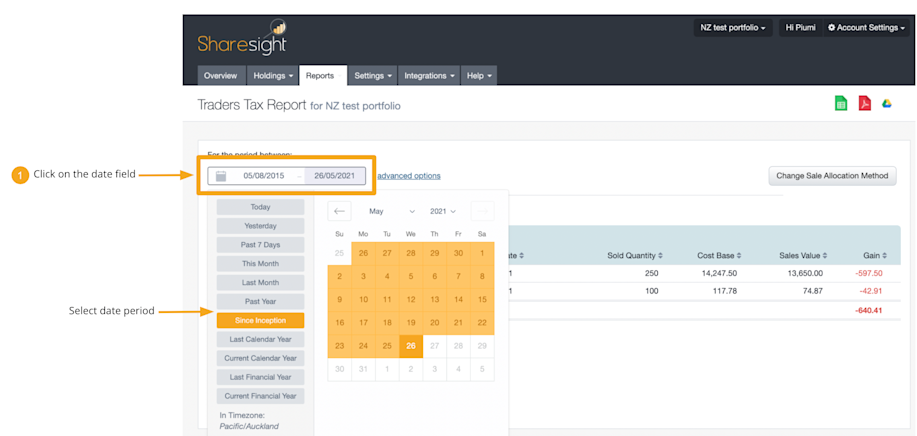Sort by Gain column
Image resolution: width=917 pixels, height=436 pixels.
(875, 255)
